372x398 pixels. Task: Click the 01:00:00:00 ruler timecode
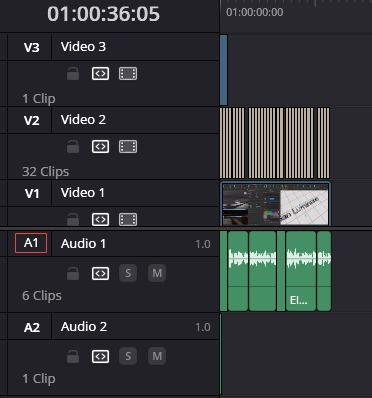pos(255,12)
